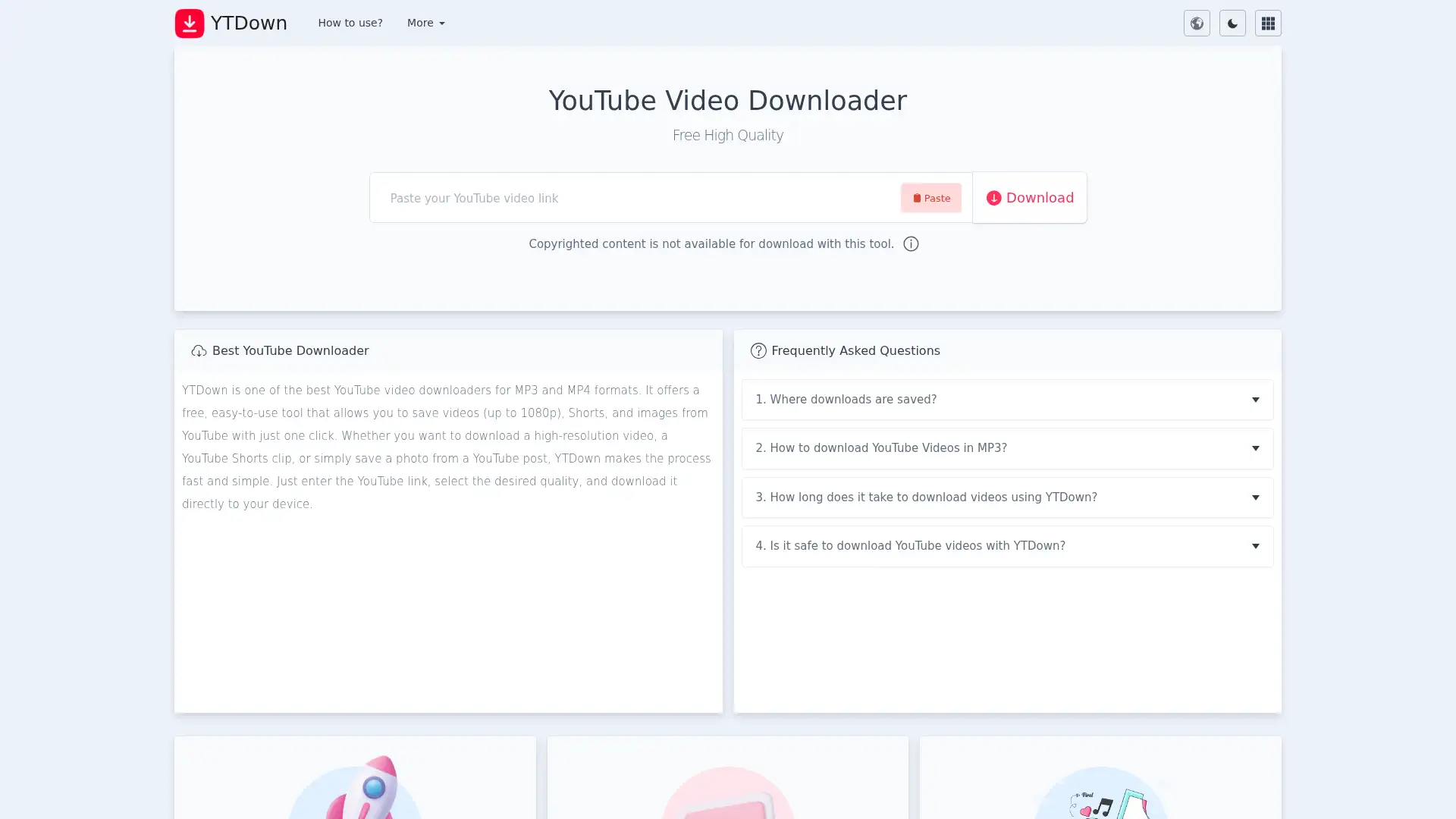This screenshot has height=819, width=1456.
Task: Click the YouTube video link input field
Action: [x=637, y=198]
